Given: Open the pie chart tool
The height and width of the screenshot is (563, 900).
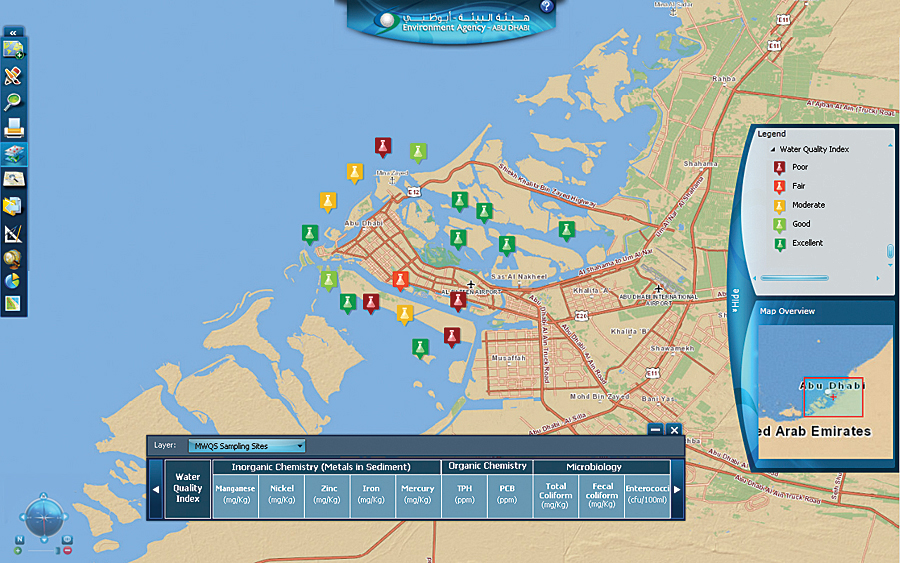Looking at the screenshot, I should coord(14,281).
